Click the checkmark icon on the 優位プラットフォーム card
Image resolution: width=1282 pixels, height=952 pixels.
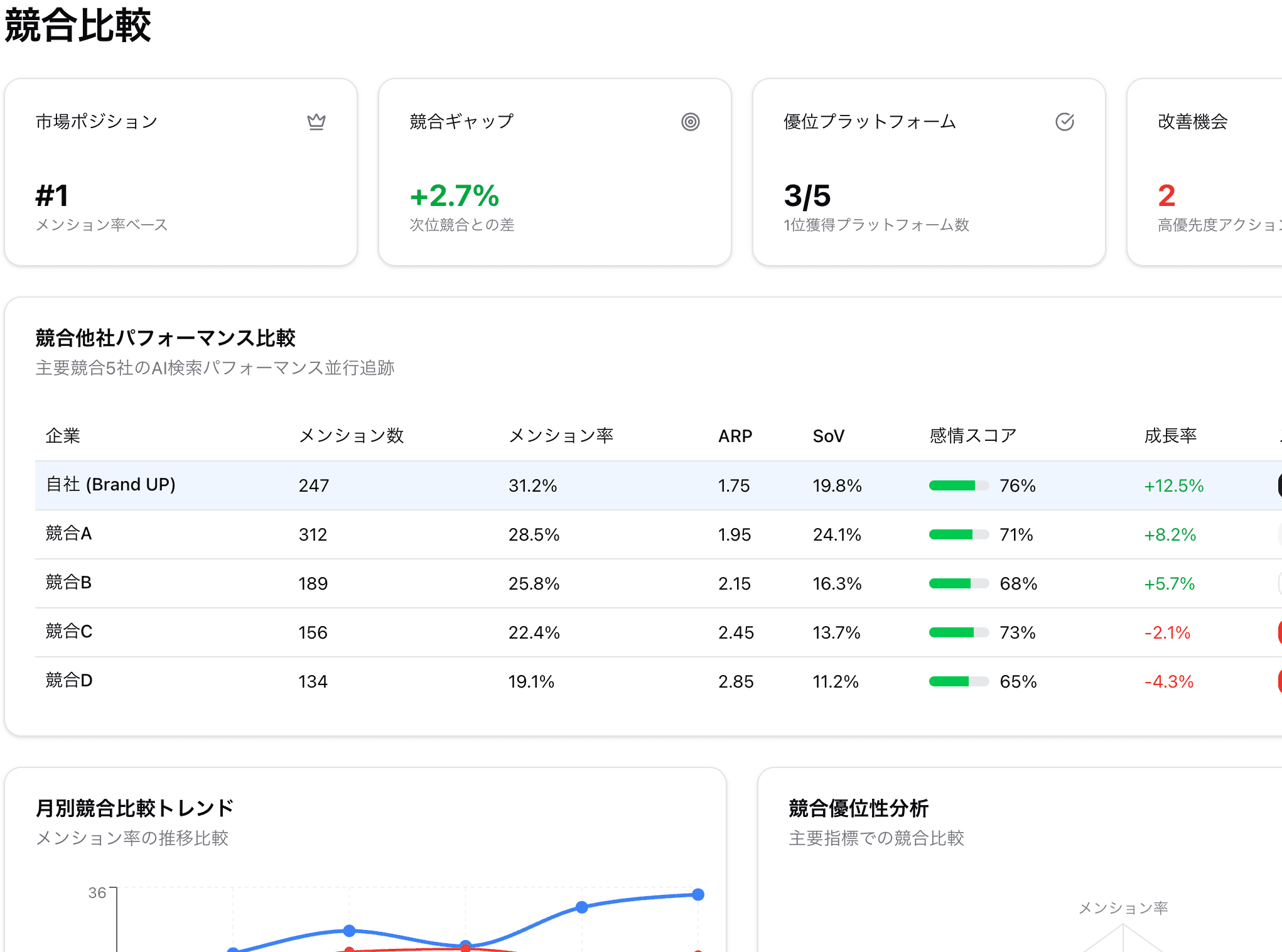point(1064,122)
